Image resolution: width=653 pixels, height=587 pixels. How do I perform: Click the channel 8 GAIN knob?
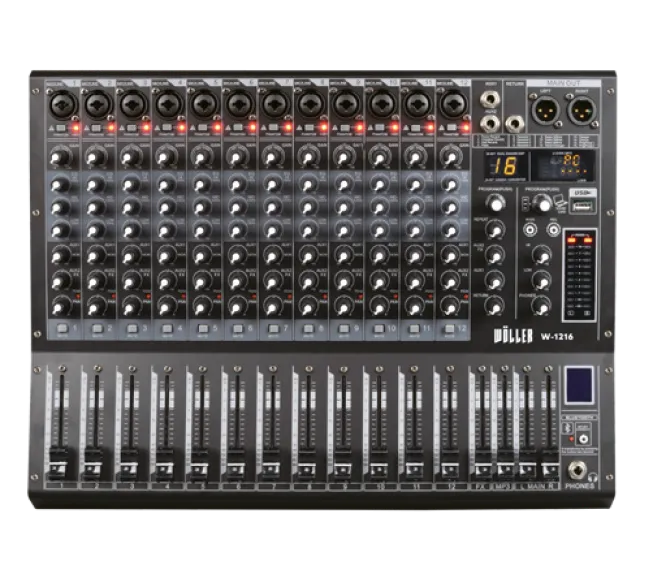tap(308, 157)
